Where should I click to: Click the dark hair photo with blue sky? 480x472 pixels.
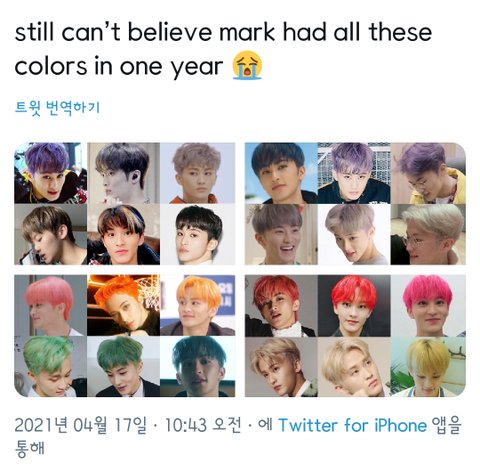[281, 173]
